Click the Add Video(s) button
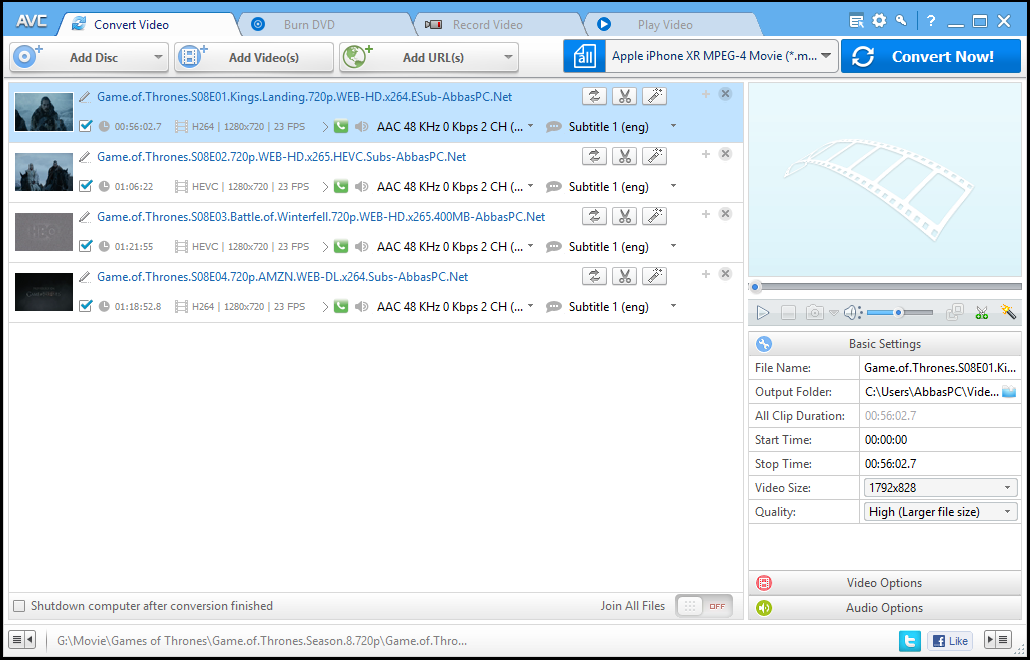Viewport: 1030px width, 660px height. pos(254,57)
